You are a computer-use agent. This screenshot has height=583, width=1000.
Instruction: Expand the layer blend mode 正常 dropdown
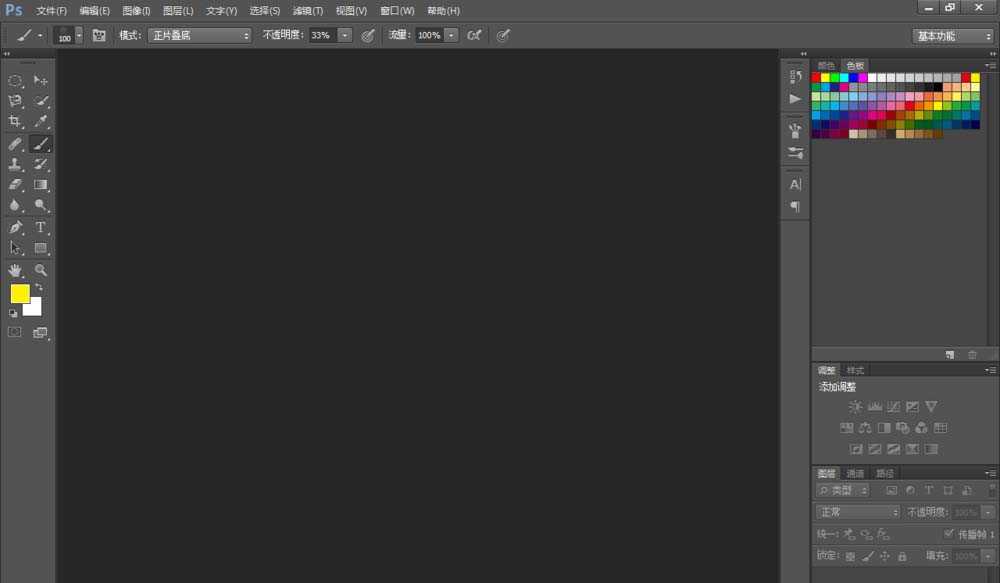coord(857,512)
